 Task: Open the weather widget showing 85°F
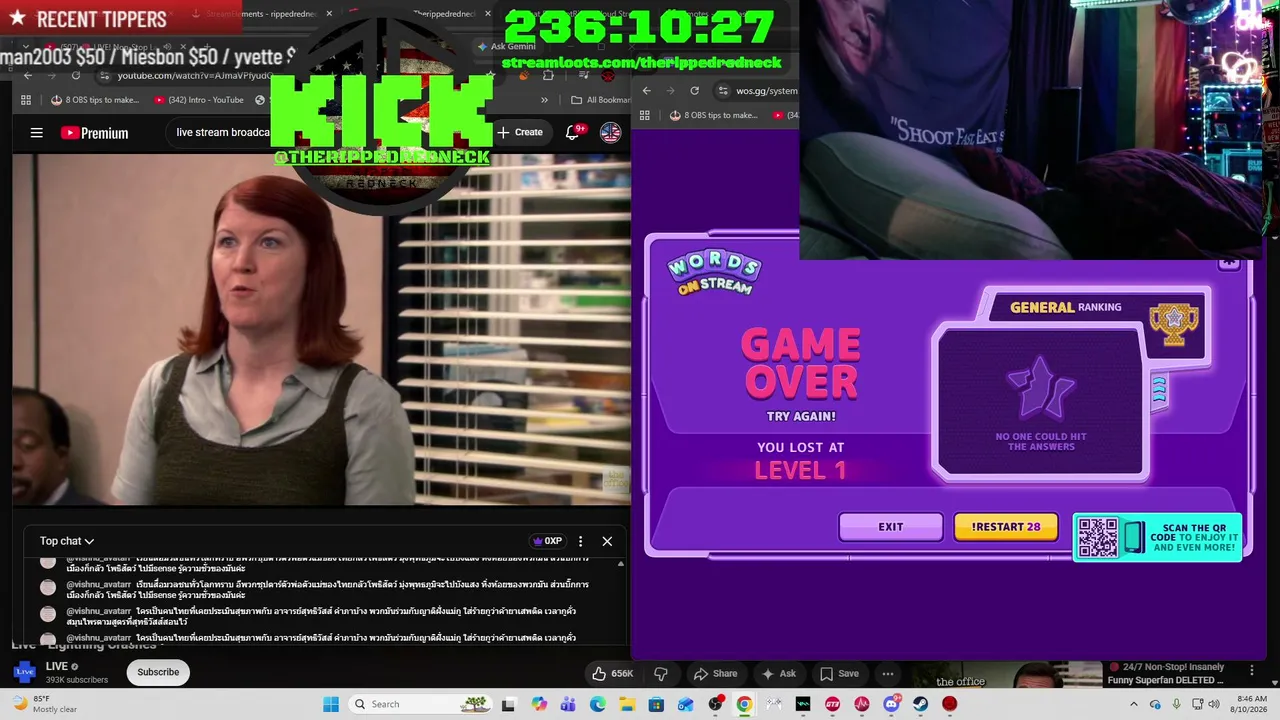(47, 704)
